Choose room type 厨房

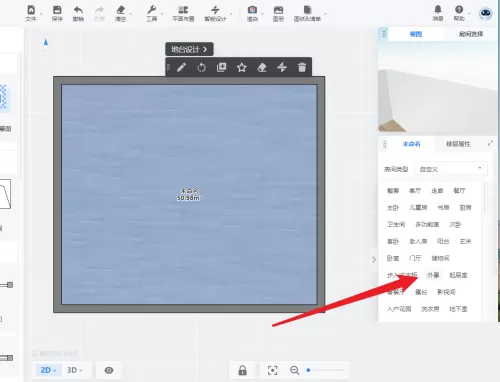(x=465, y=208)
